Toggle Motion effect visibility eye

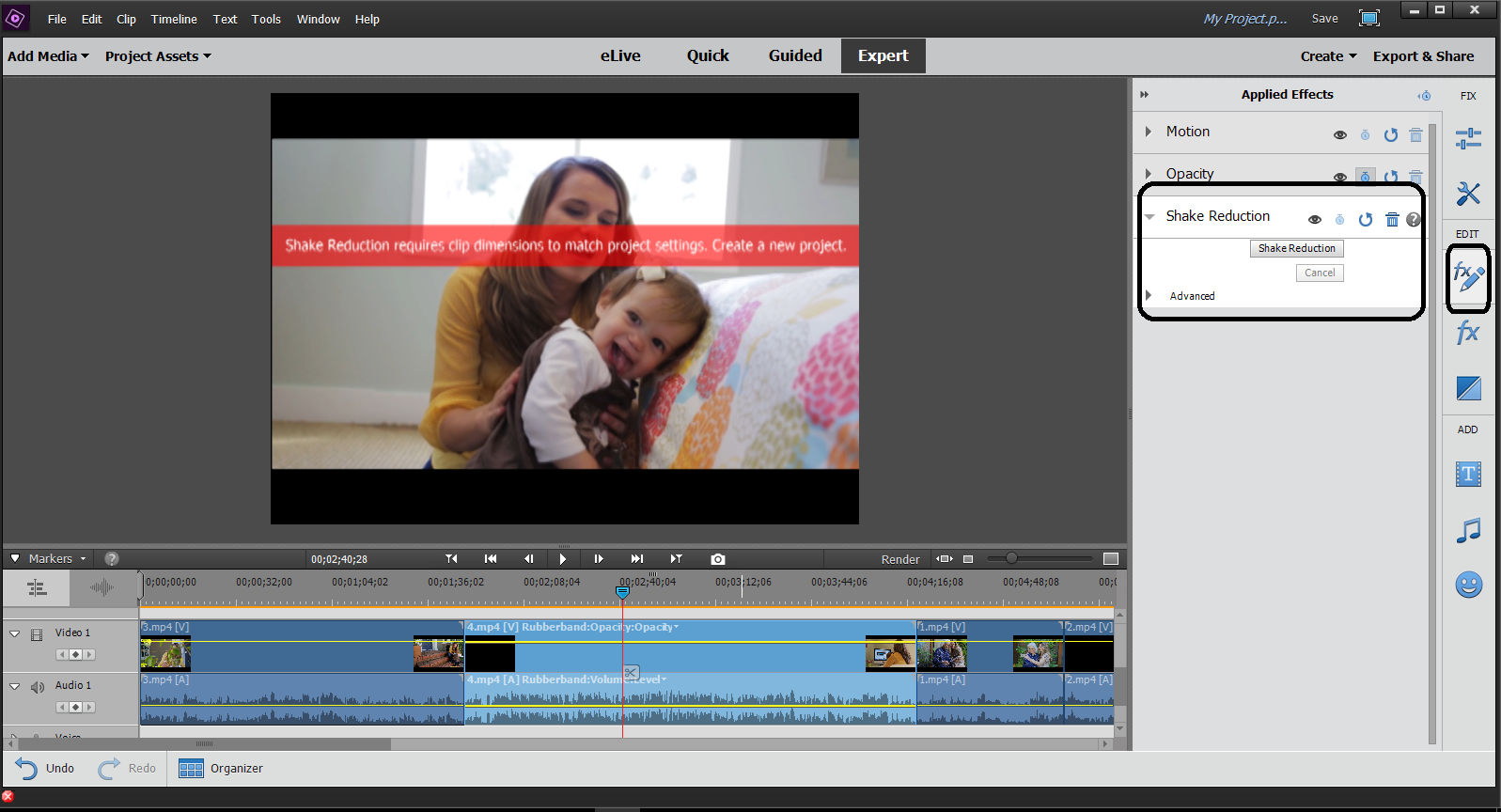(x=1340, y=135)
